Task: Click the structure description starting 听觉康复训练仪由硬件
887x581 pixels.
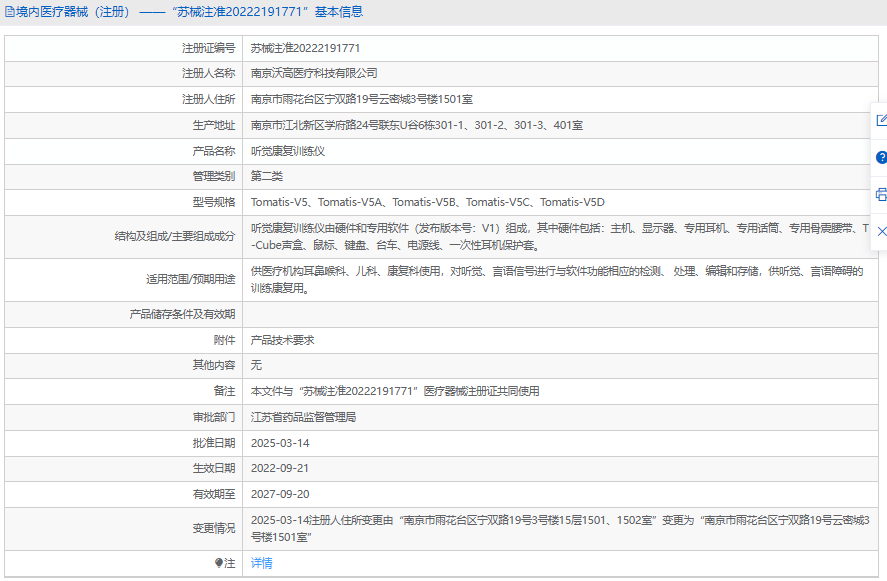Action: (560, 236)
